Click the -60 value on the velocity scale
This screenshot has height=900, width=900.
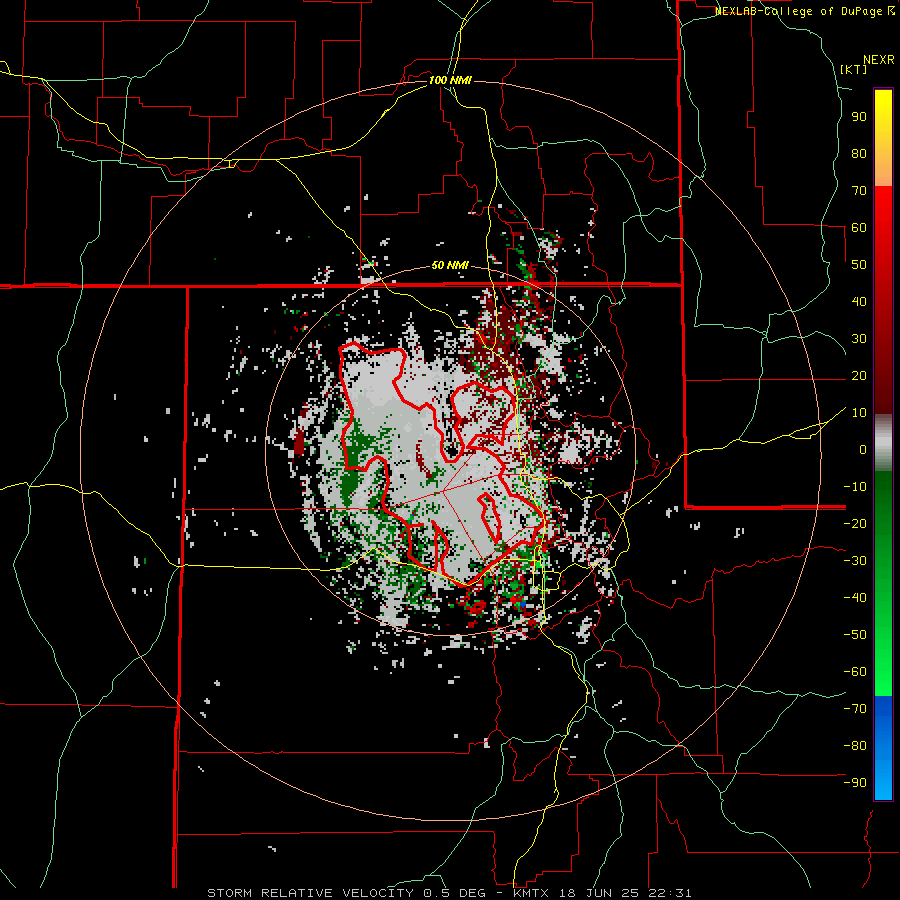click(x=855, y=672)
